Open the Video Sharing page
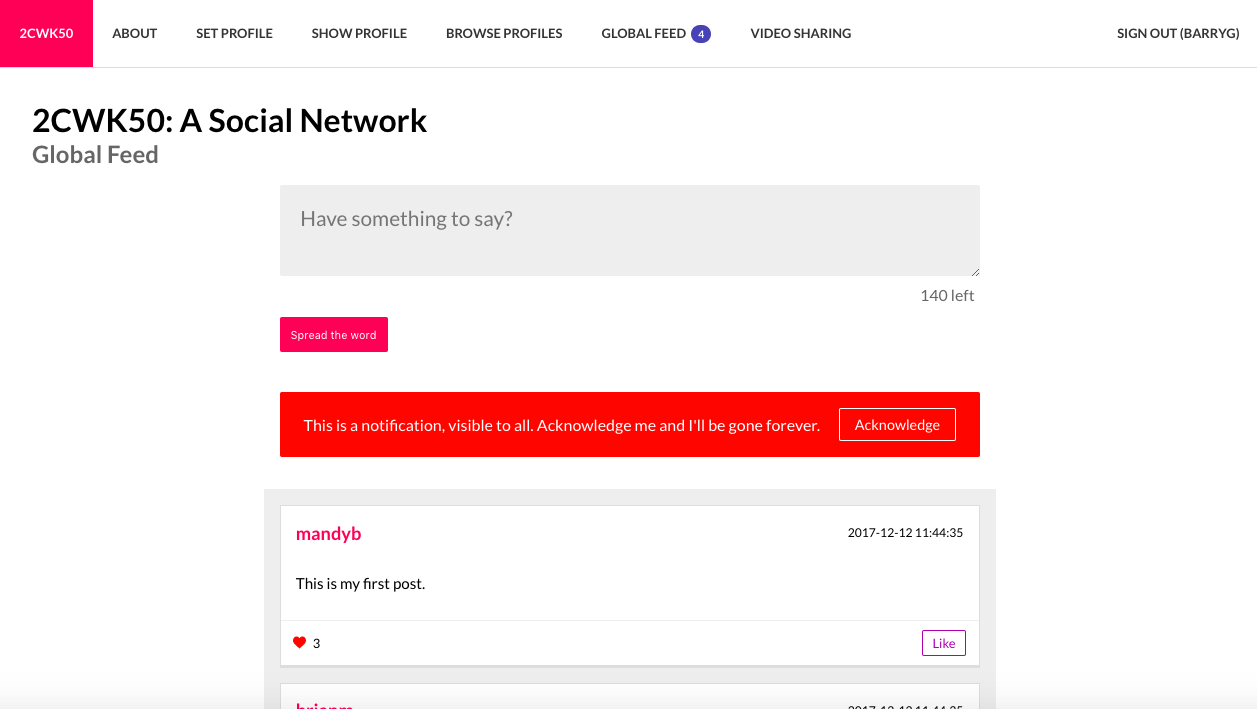The image size is (1257, 709). click(x=801, y=33)
